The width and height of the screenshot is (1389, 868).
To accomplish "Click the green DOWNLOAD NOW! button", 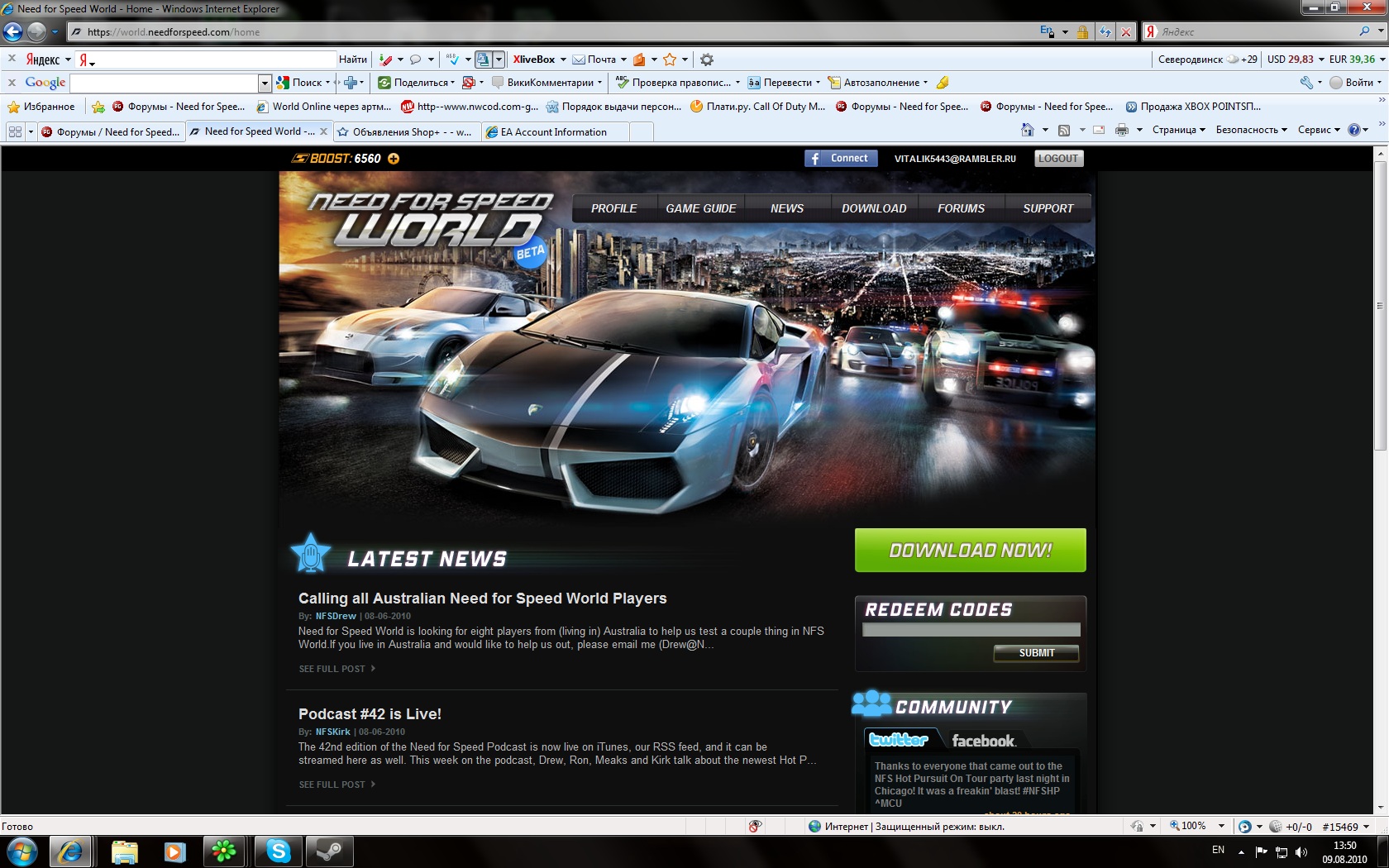I will click(x=971, y=550).
